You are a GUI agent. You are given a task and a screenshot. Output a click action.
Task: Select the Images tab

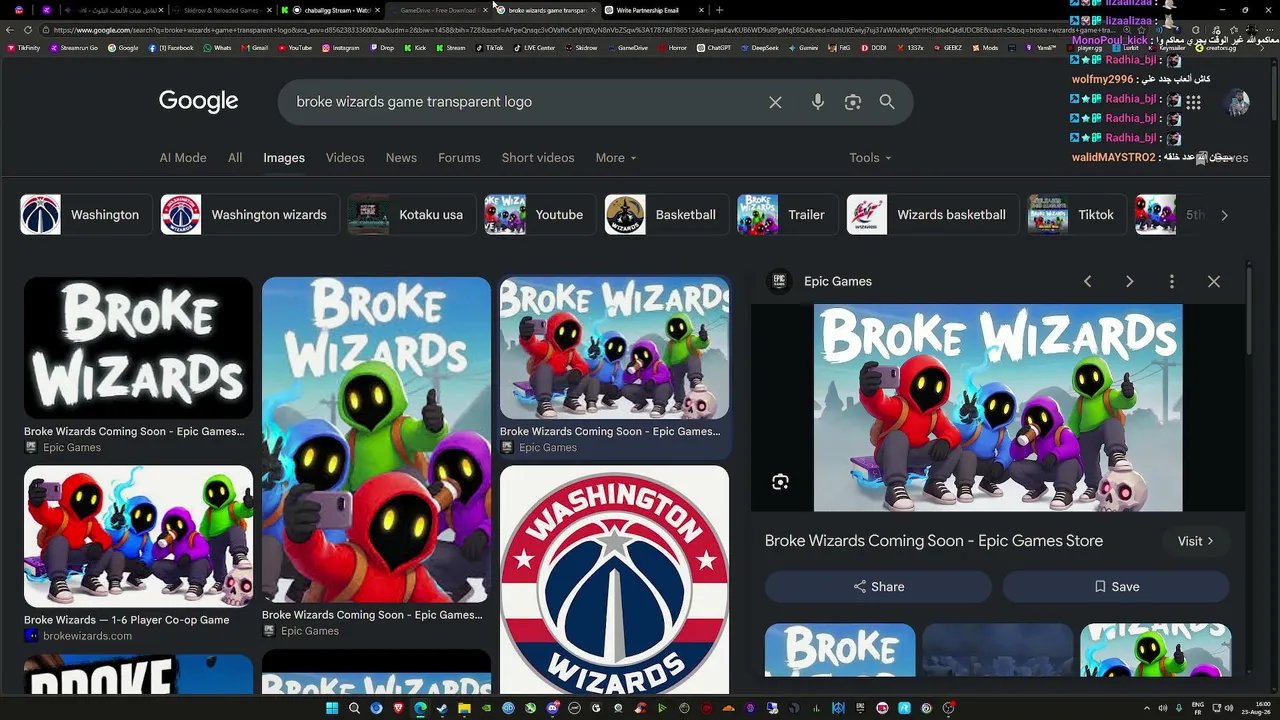click(284, 158)
